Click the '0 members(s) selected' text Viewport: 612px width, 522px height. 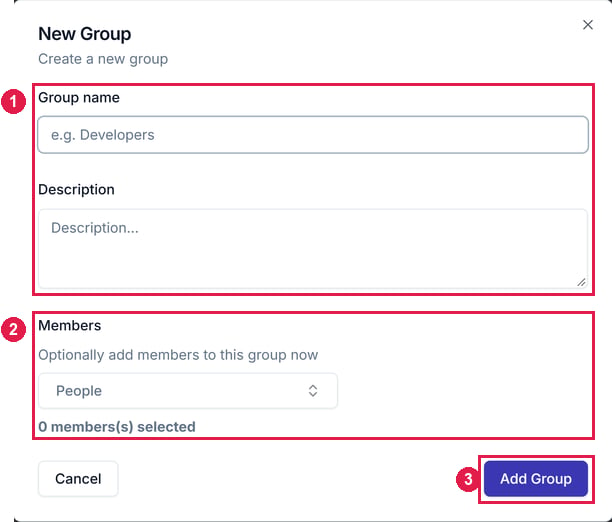117,427
